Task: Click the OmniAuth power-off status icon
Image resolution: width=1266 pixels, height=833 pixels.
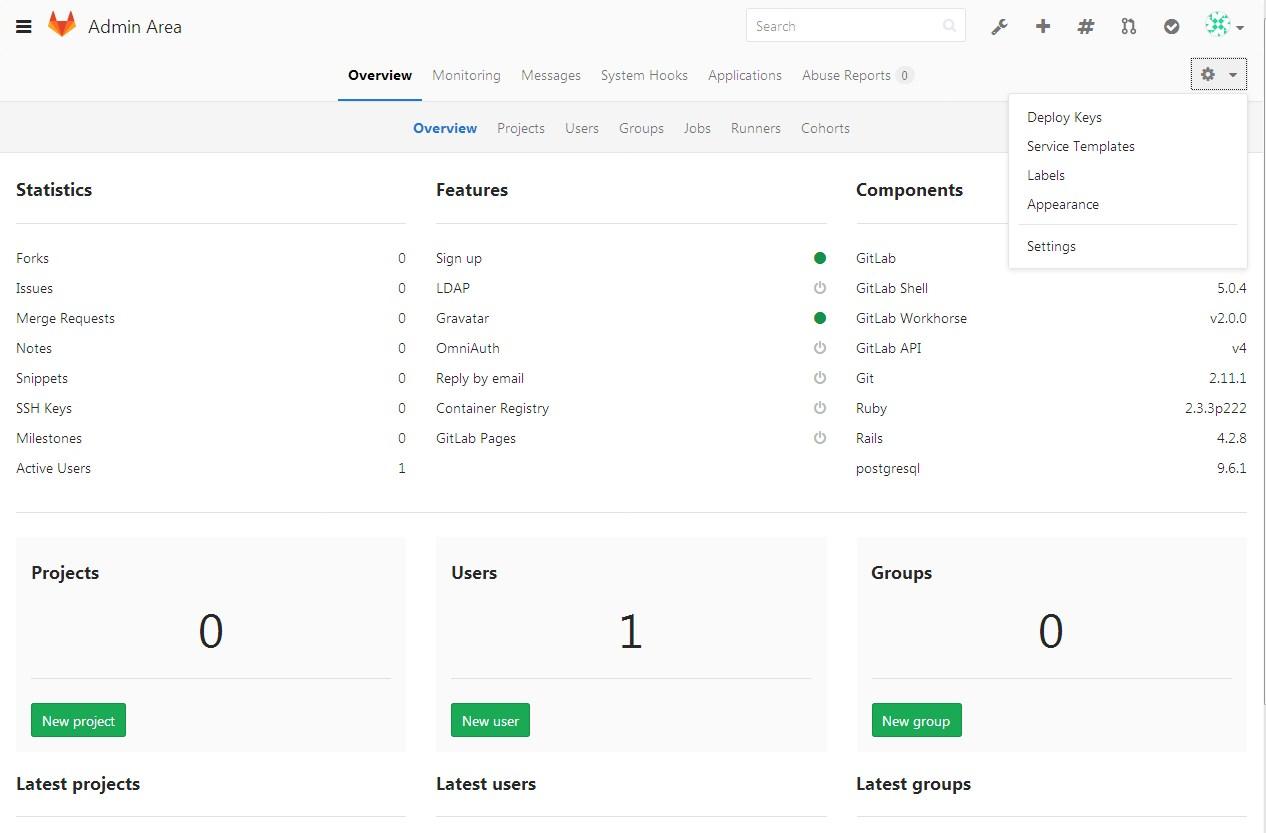Action: (x=820, y=348)
